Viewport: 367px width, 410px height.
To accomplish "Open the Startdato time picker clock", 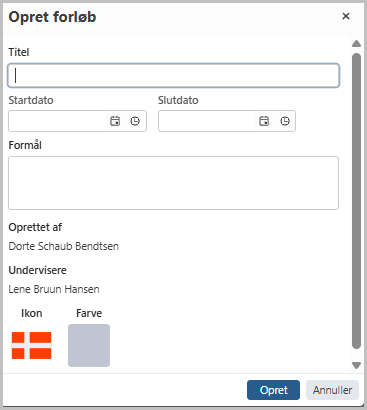I will point(135,121).
